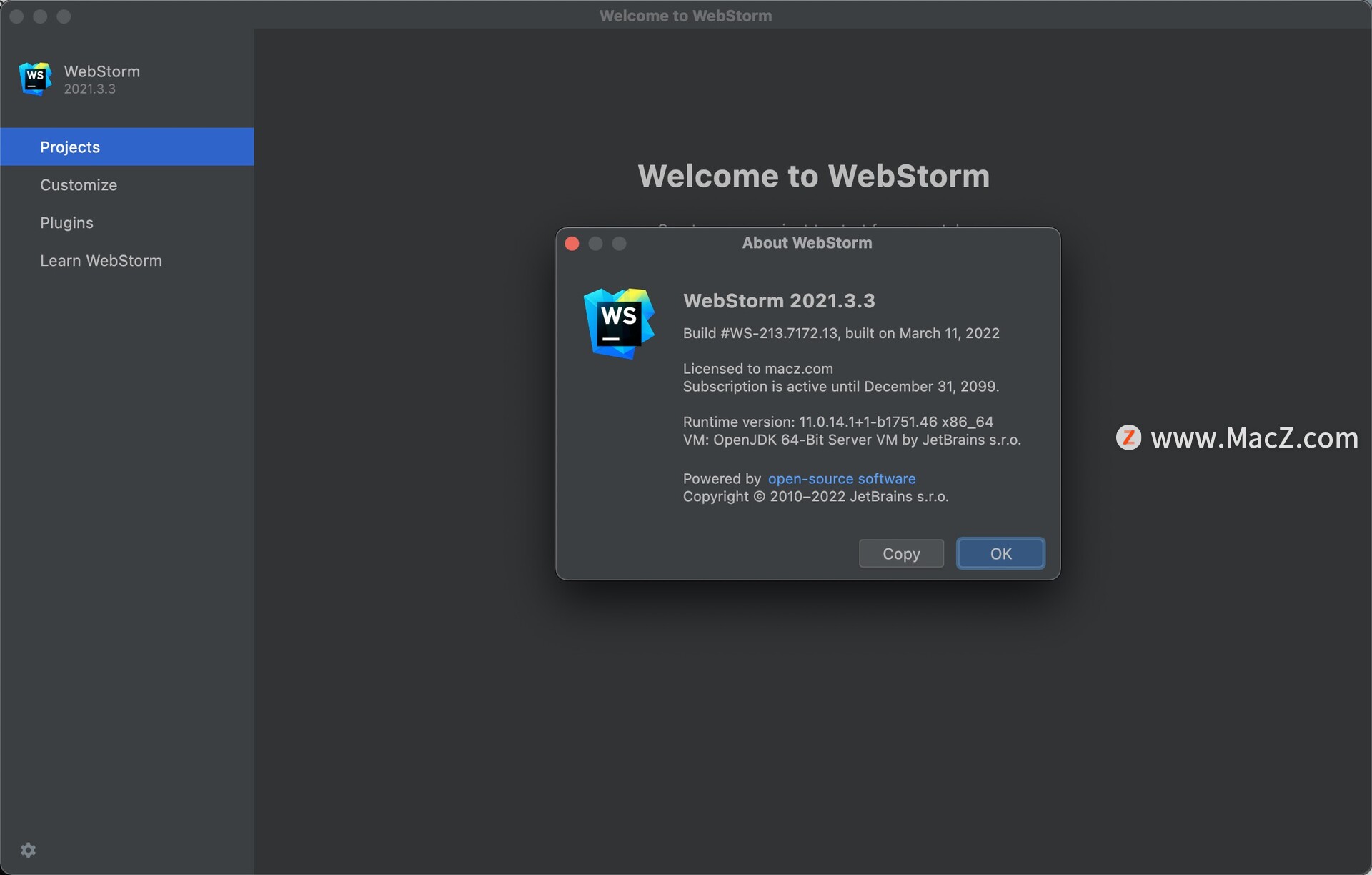Click the Runtime version line

(837, 422)
